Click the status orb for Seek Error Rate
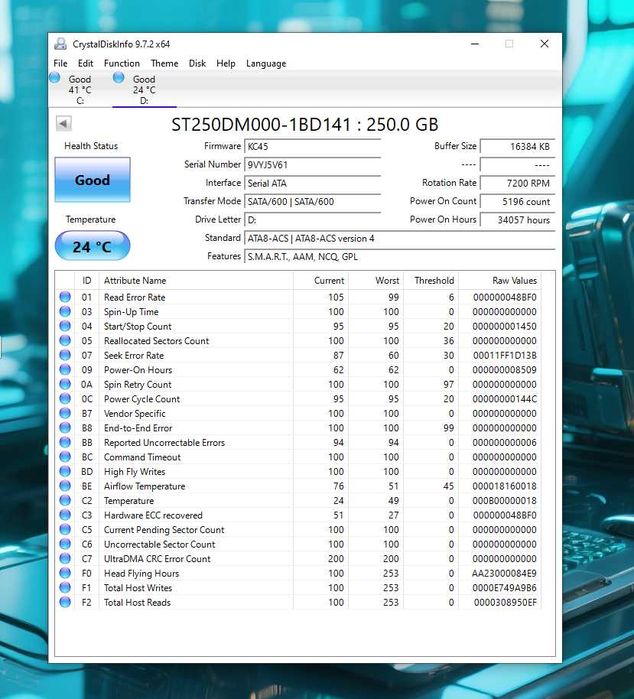Image resolution: width=634 pixels, height=699 pixels. pyautogui.click(x=65, y=355)
